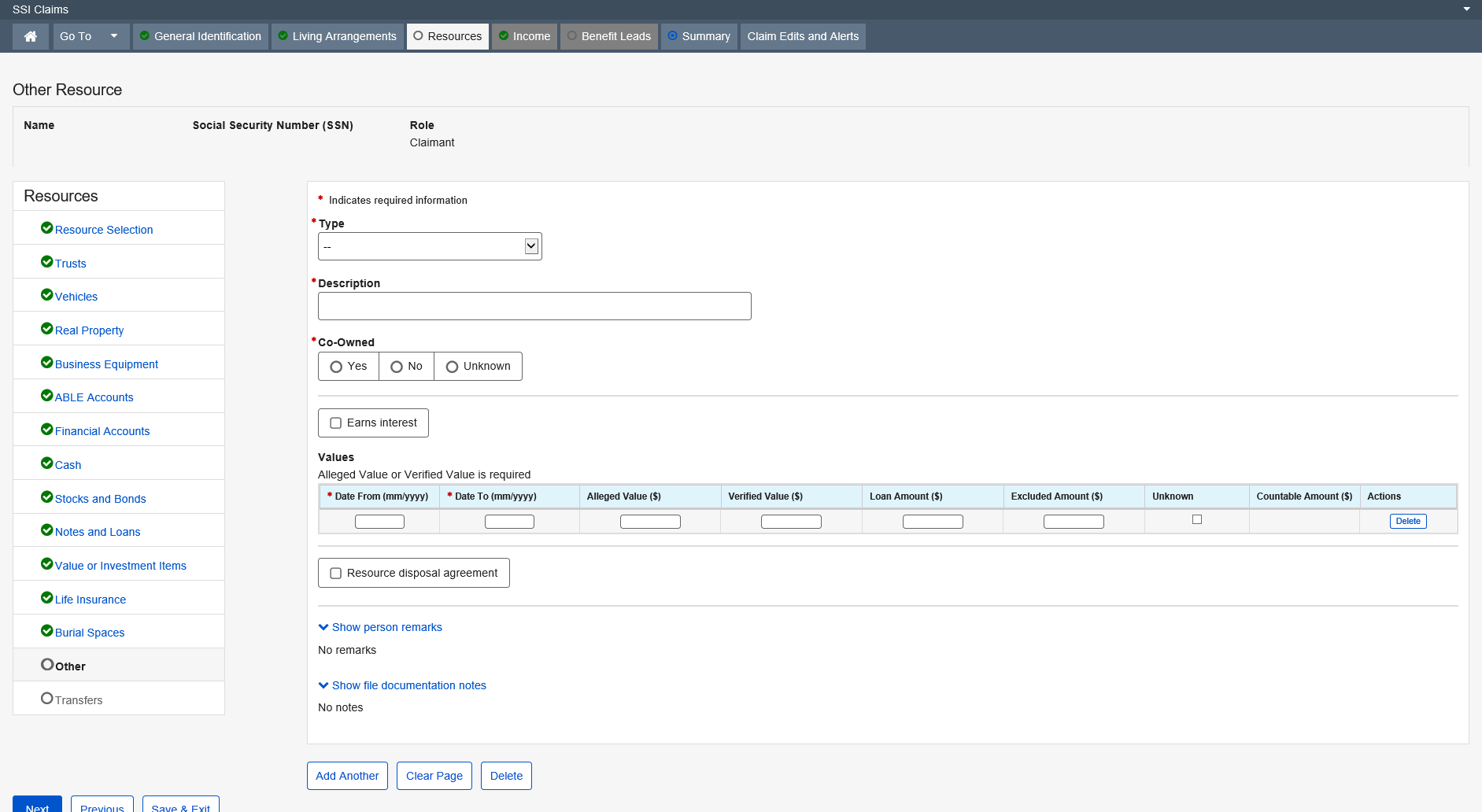Click the checkmark icon beside Life Insurance
Screen dimensions: 1482x812
point(46,598)
